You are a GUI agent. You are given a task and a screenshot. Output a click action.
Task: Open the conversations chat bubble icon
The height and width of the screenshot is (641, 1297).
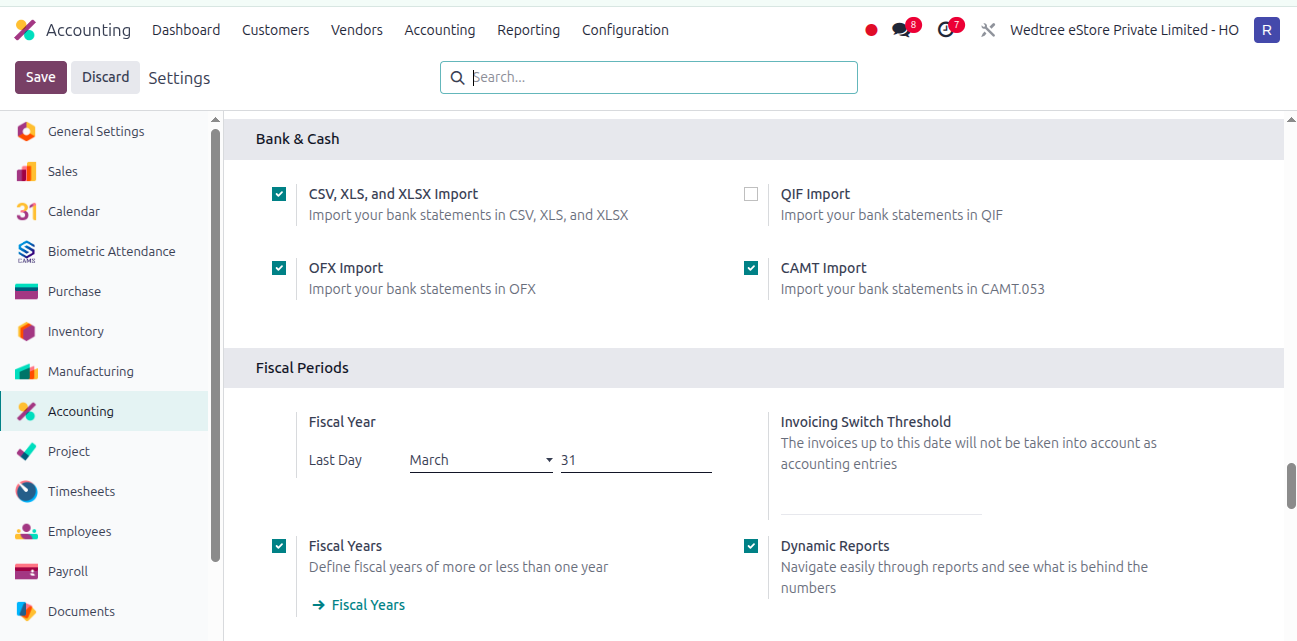coord(902,30)
